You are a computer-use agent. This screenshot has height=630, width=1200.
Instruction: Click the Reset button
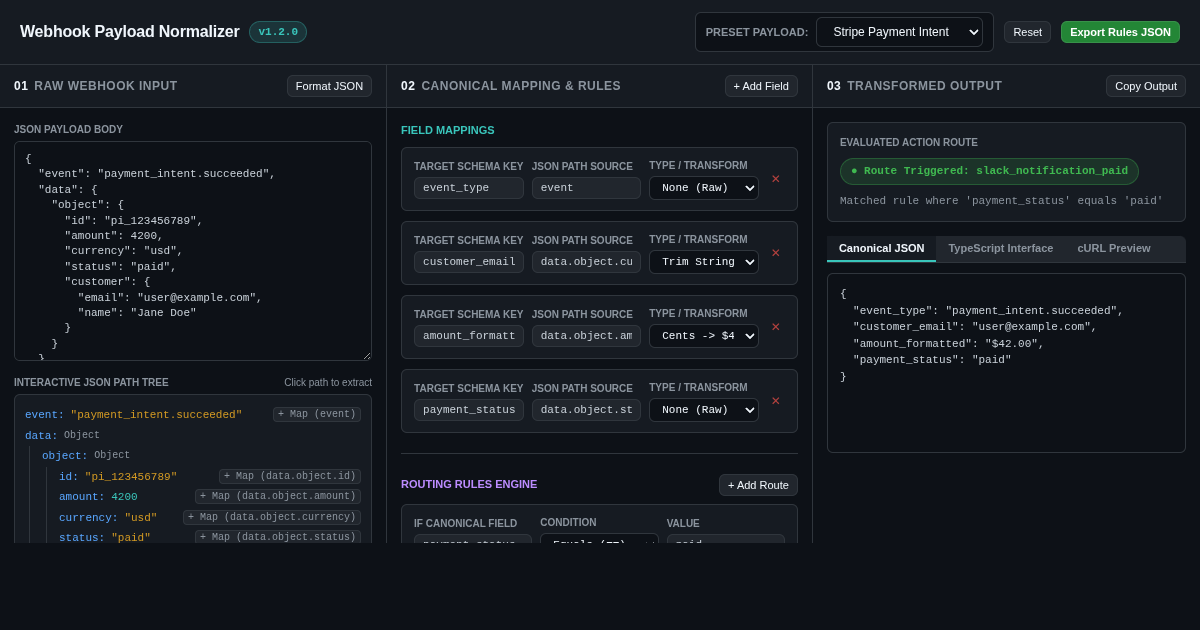(x=1027, y=32)
